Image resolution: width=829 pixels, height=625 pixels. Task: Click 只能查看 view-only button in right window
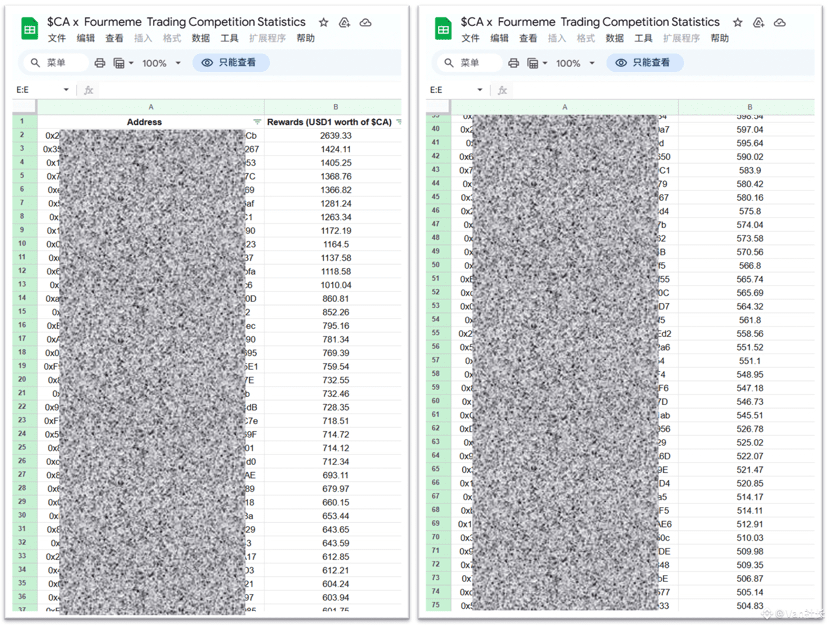(645, 62)
